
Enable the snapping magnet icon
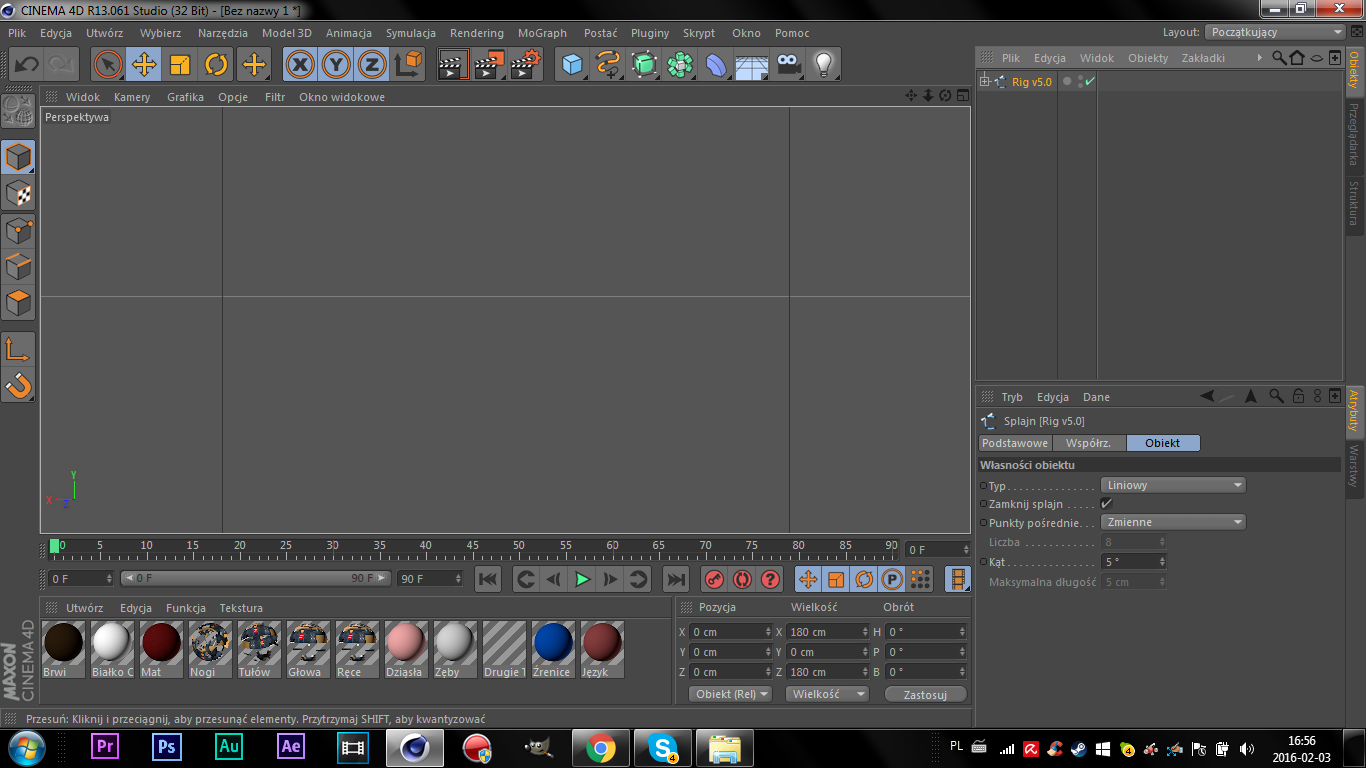(x=18, y=384)
